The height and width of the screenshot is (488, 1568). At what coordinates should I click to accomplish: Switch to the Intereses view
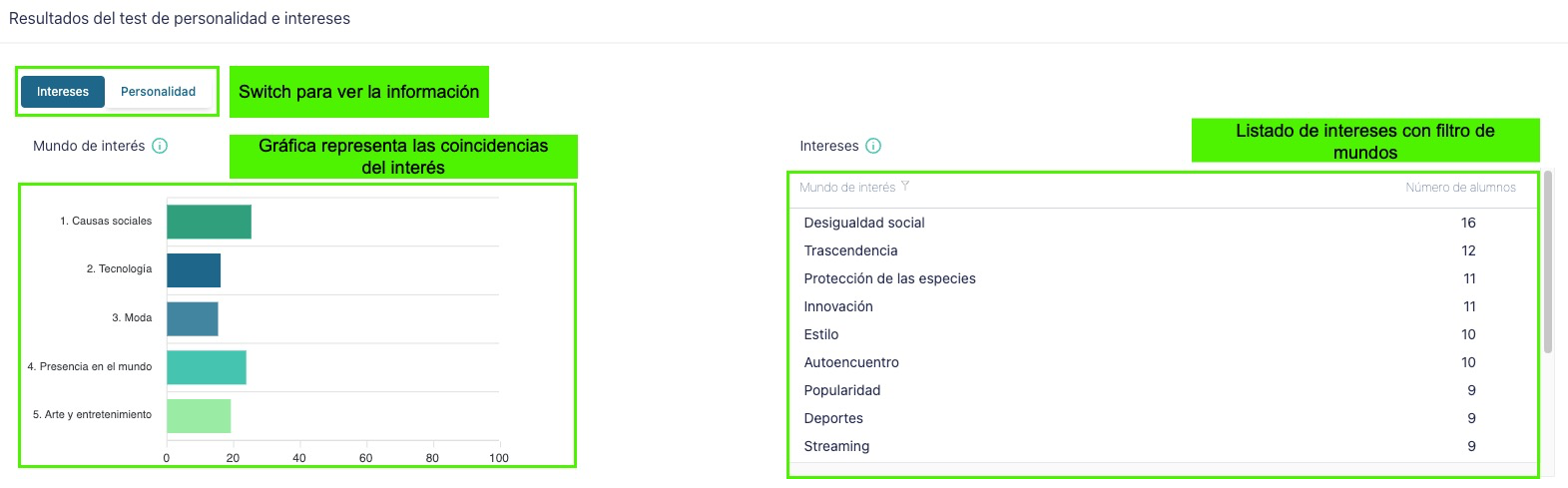click(x=63, y=92)
